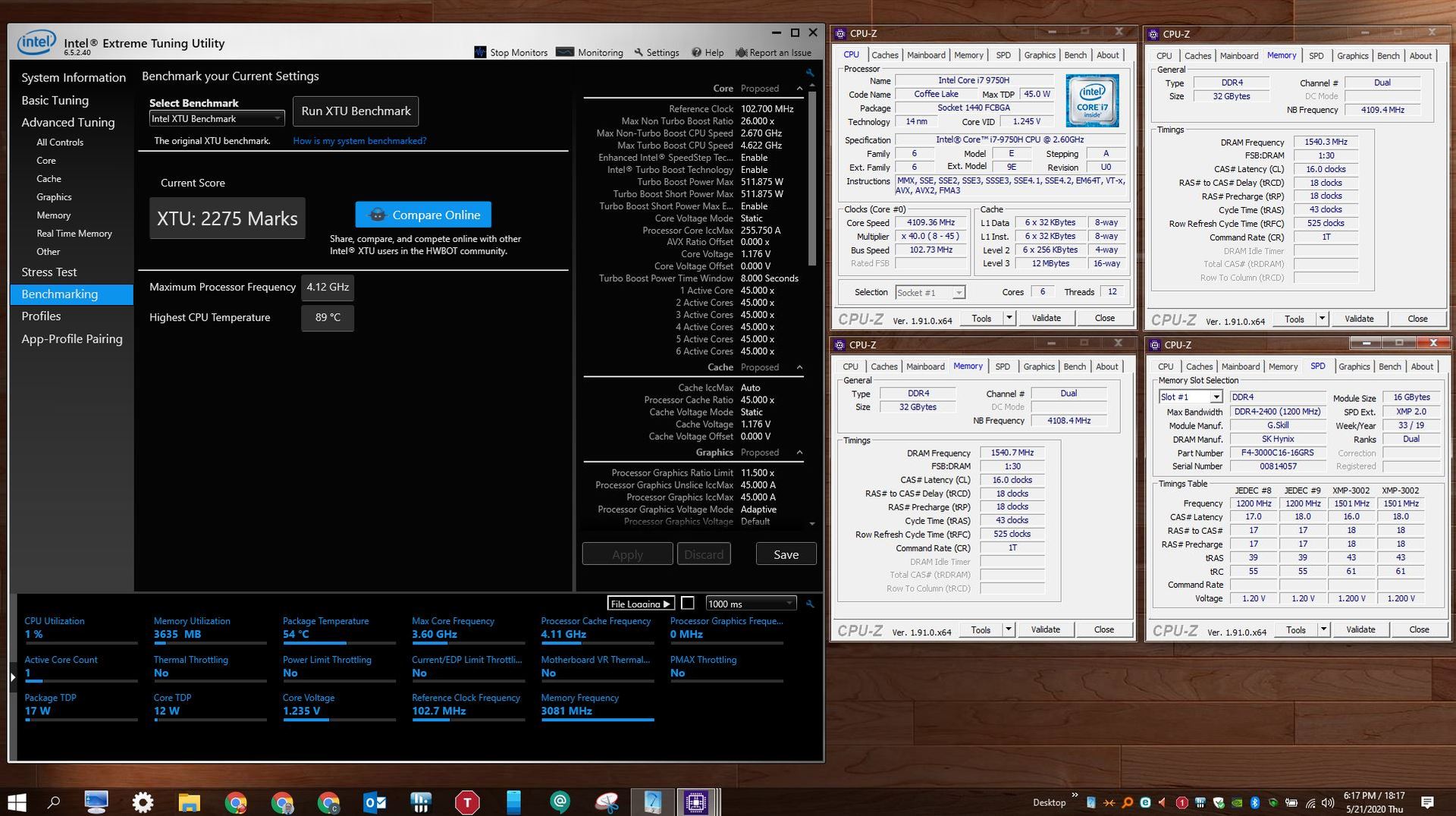Open Outlook from the taskbar
1456x816 pixels.
pos(375,802)
